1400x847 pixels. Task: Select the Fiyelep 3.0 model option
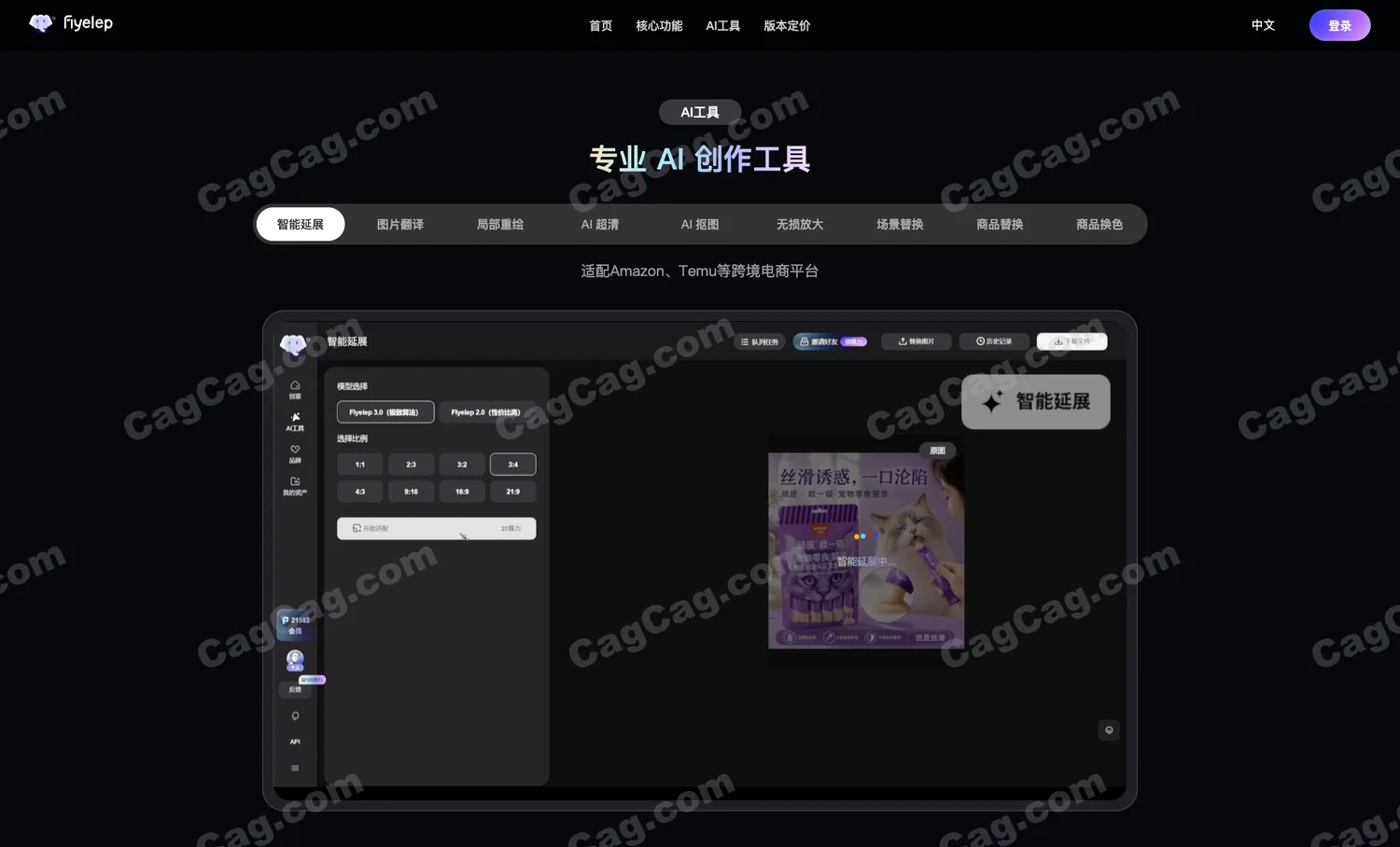(x=385, y=412)
